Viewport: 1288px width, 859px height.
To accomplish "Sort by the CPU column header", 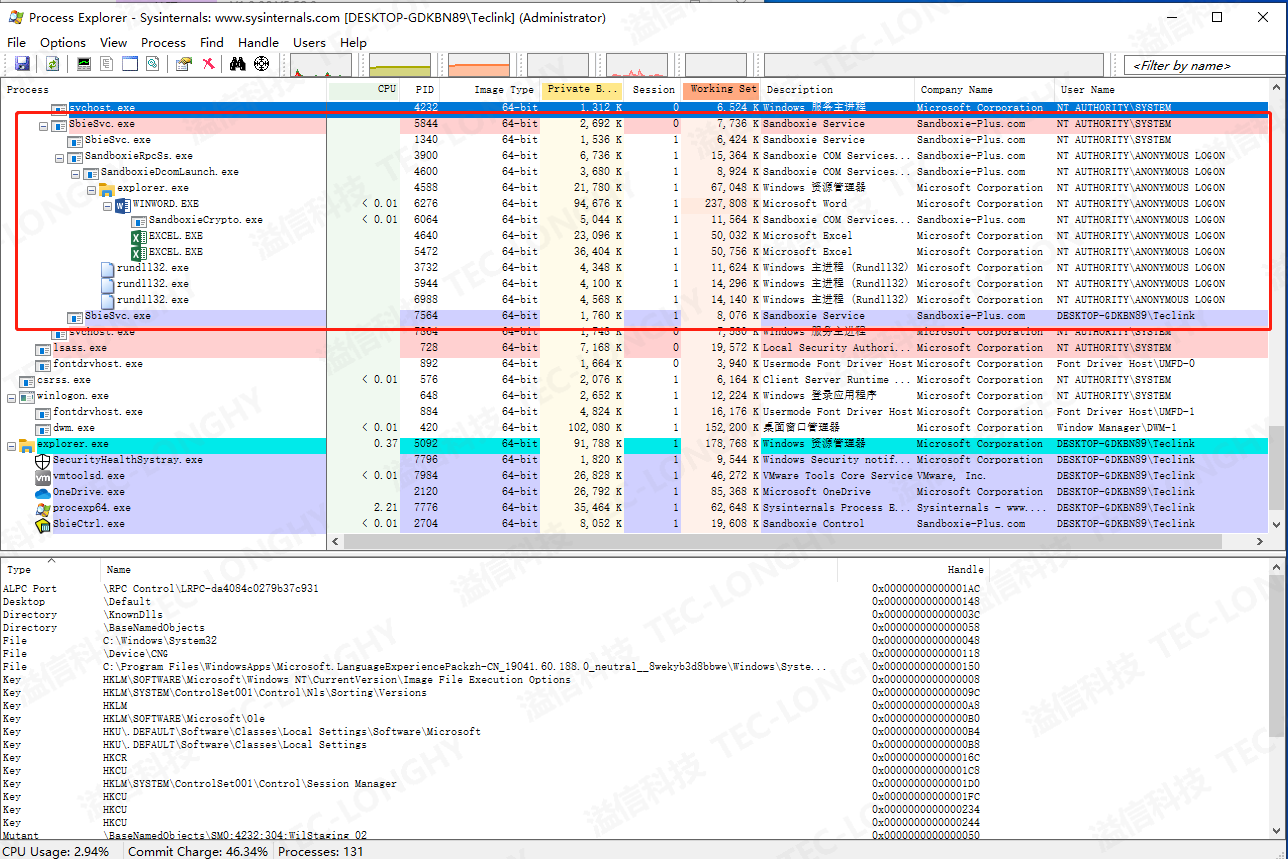I will click(x=364, y=89).
